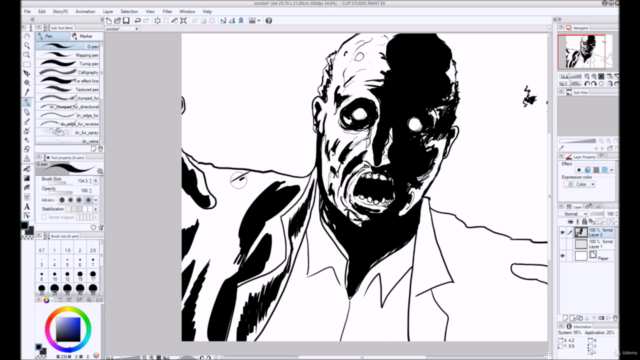The image size is (640, 360).
Task: Toggle visibility eye of Paper layer
Action: pos(563,256)
